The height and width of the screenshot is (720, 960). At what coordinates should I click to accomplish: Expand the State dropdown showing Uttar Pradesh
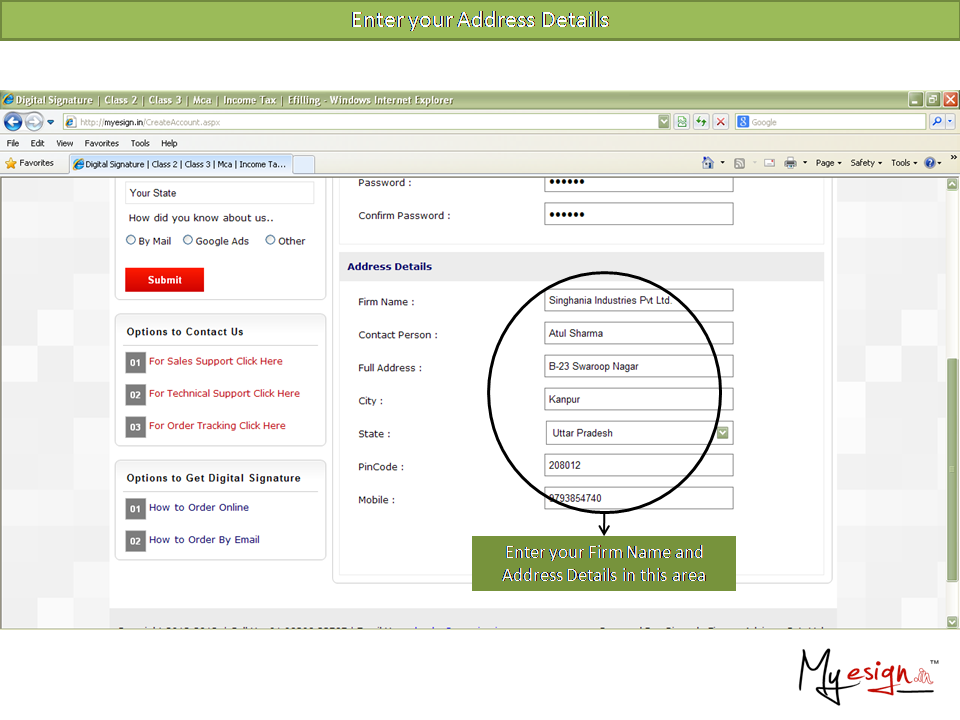pyautogui.click(x=724, y=433)
